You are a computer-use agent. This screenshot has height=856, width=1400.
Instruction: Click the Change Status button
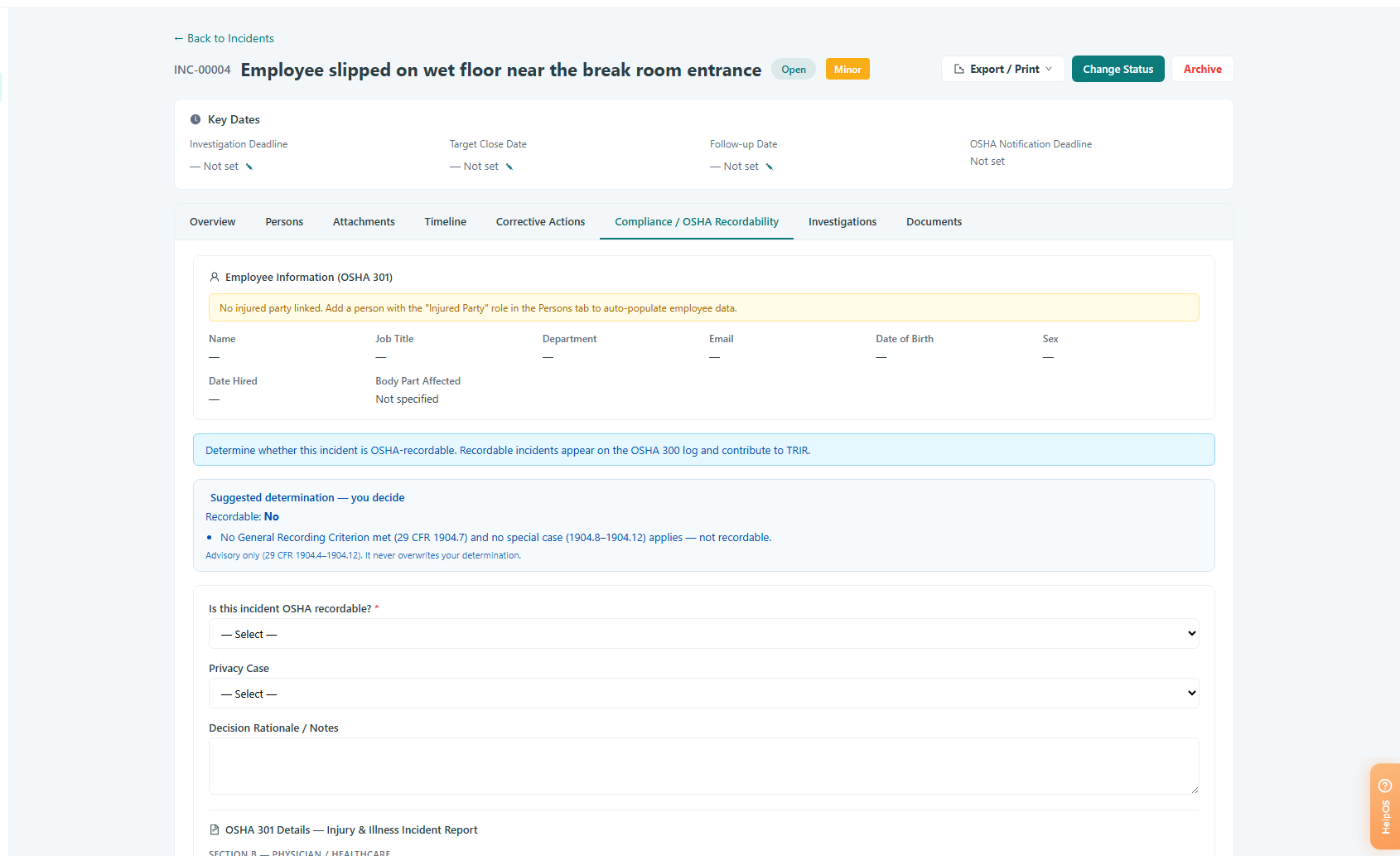click(x=1118, y=69)
